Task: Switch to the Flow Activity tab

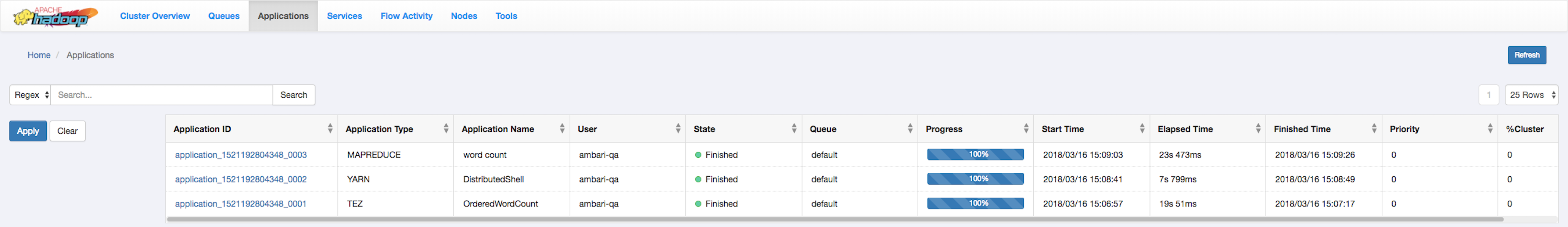Action: pos(406,17)
